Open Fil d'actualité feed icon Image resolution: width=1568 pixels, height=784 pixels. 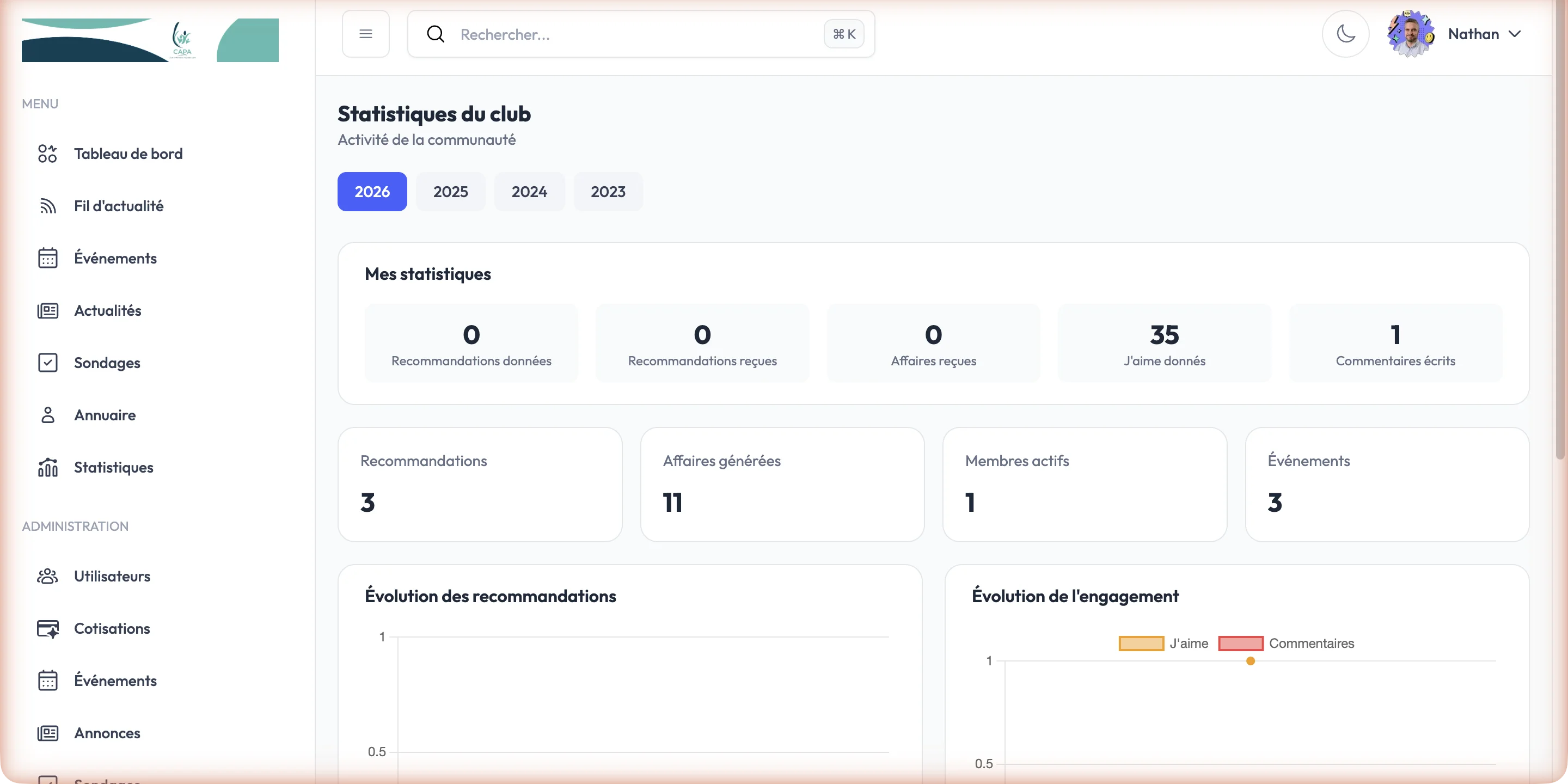[x=47, y=206]
